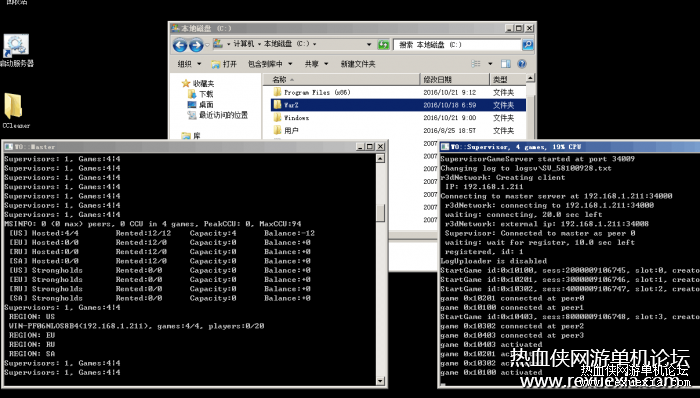Screen dimensions: 700x398
Task: Click 'Balance:-12' value in Master console
Action: click(x=289, y=233)
